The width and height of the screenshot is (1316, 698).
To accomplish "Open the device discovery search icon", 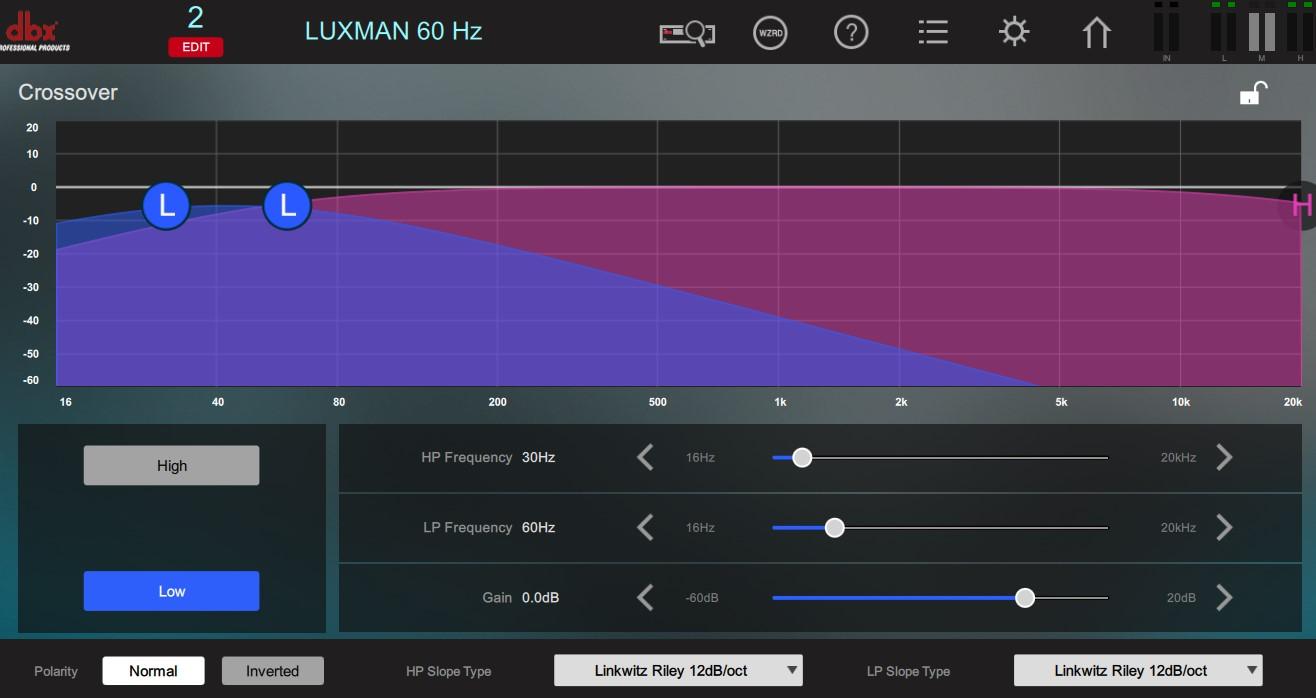I will [x=687, y=33].
